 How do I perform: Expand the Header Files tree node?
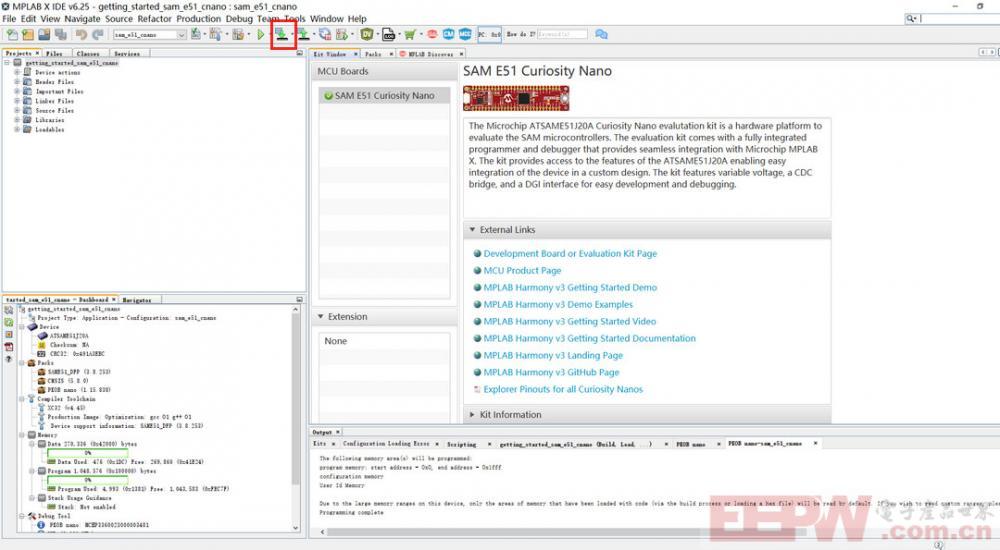tap(17, 82)
